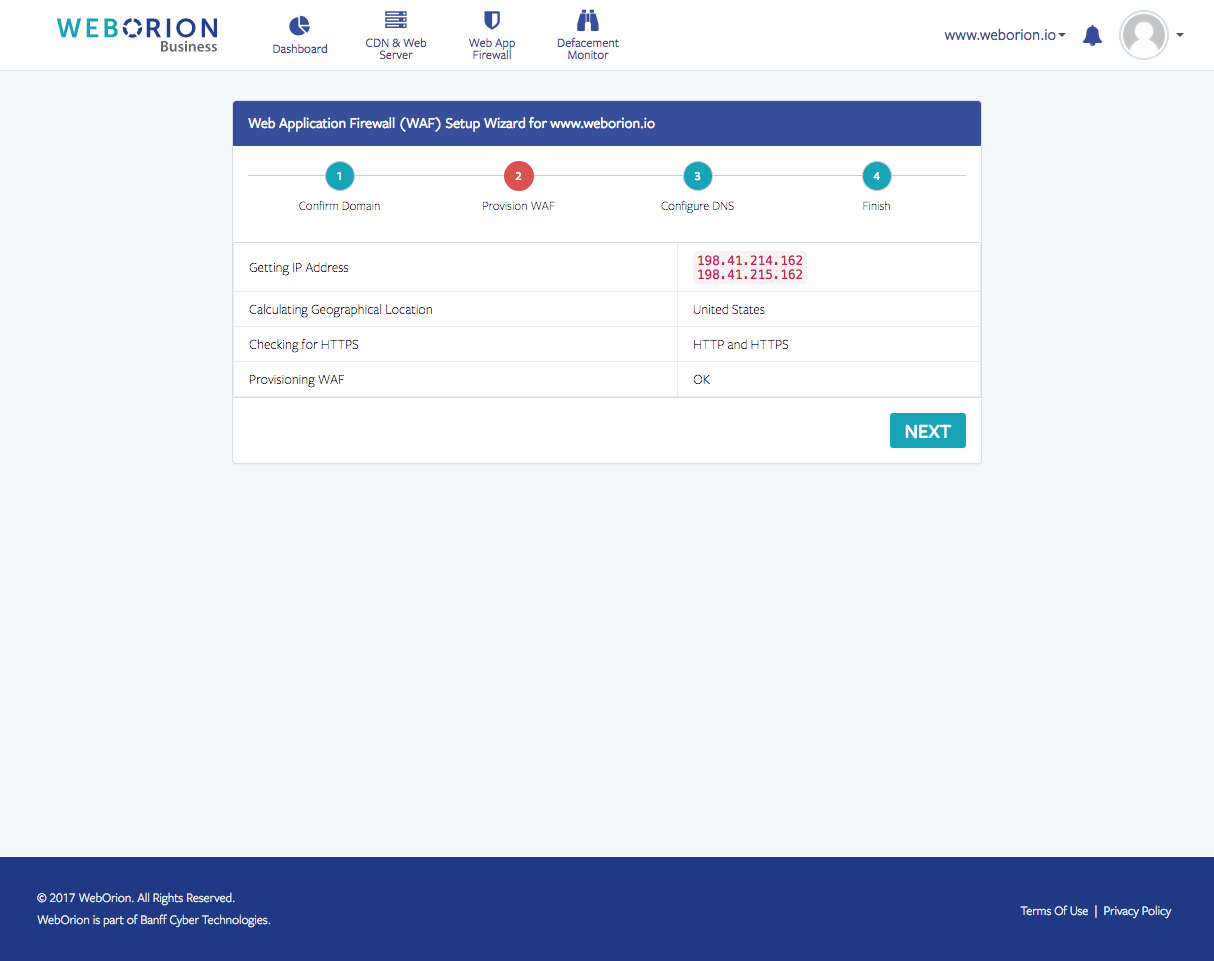This screenshot has width=1214, height=961.
Task: Click the Confirm Domain step label
Action: click(x=339, y=206)
